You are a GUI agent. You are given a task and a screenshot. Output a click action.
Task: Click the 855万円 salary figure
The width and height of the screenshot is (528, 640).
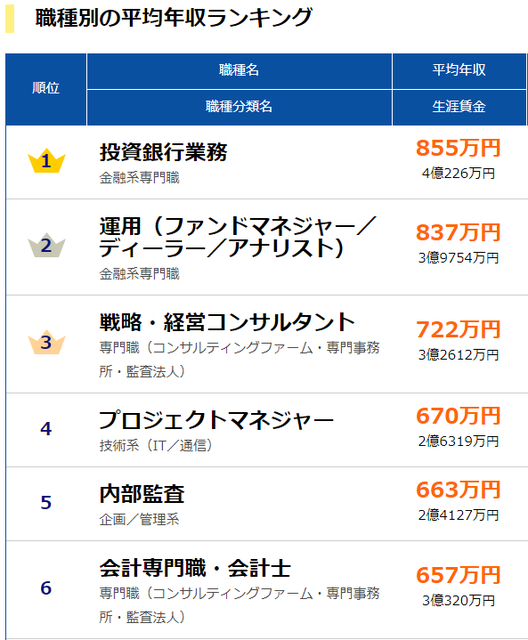[458, 148]
